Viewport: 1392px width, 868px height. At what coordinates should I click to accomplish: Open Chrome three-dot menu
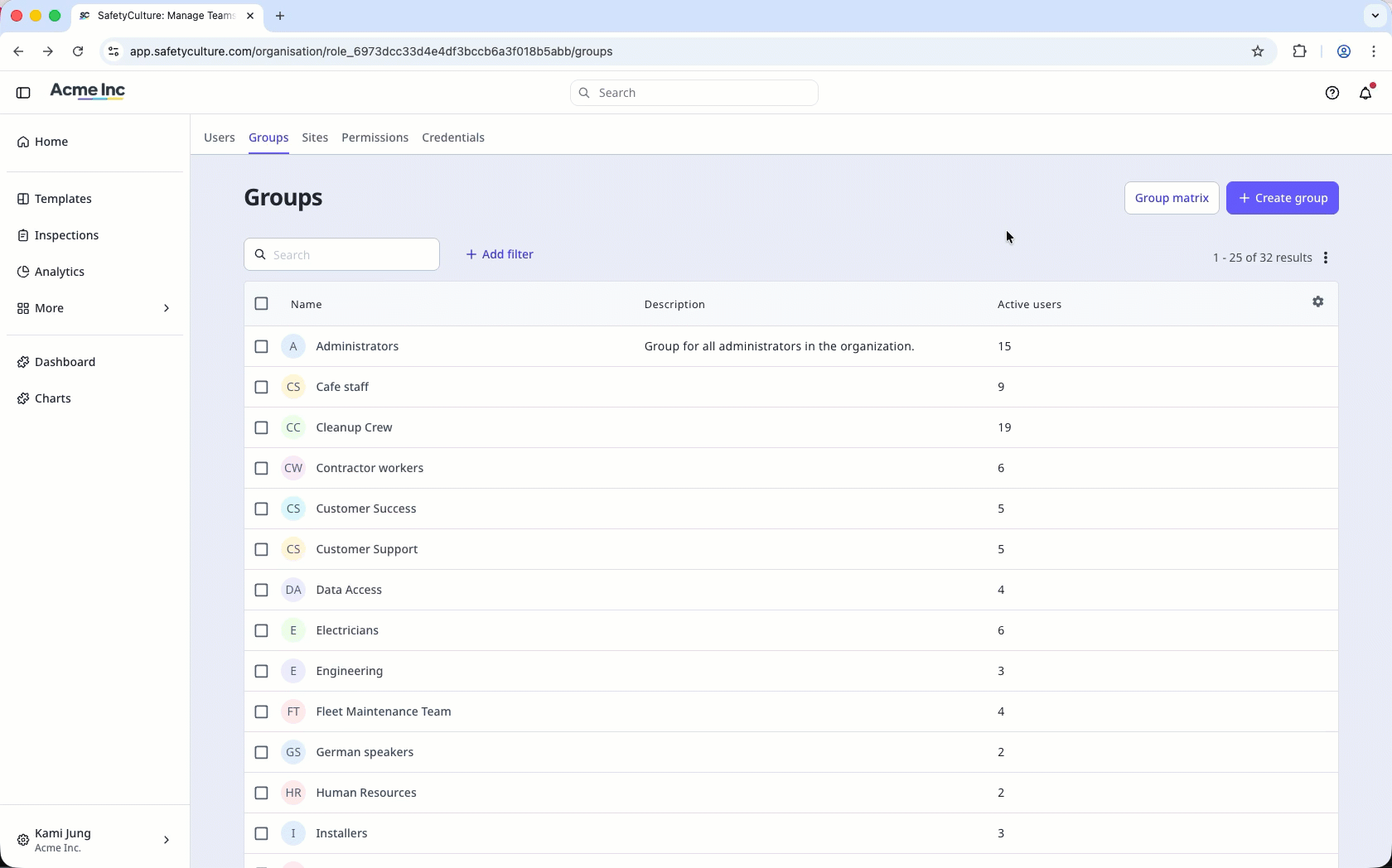coord(1375,51)
